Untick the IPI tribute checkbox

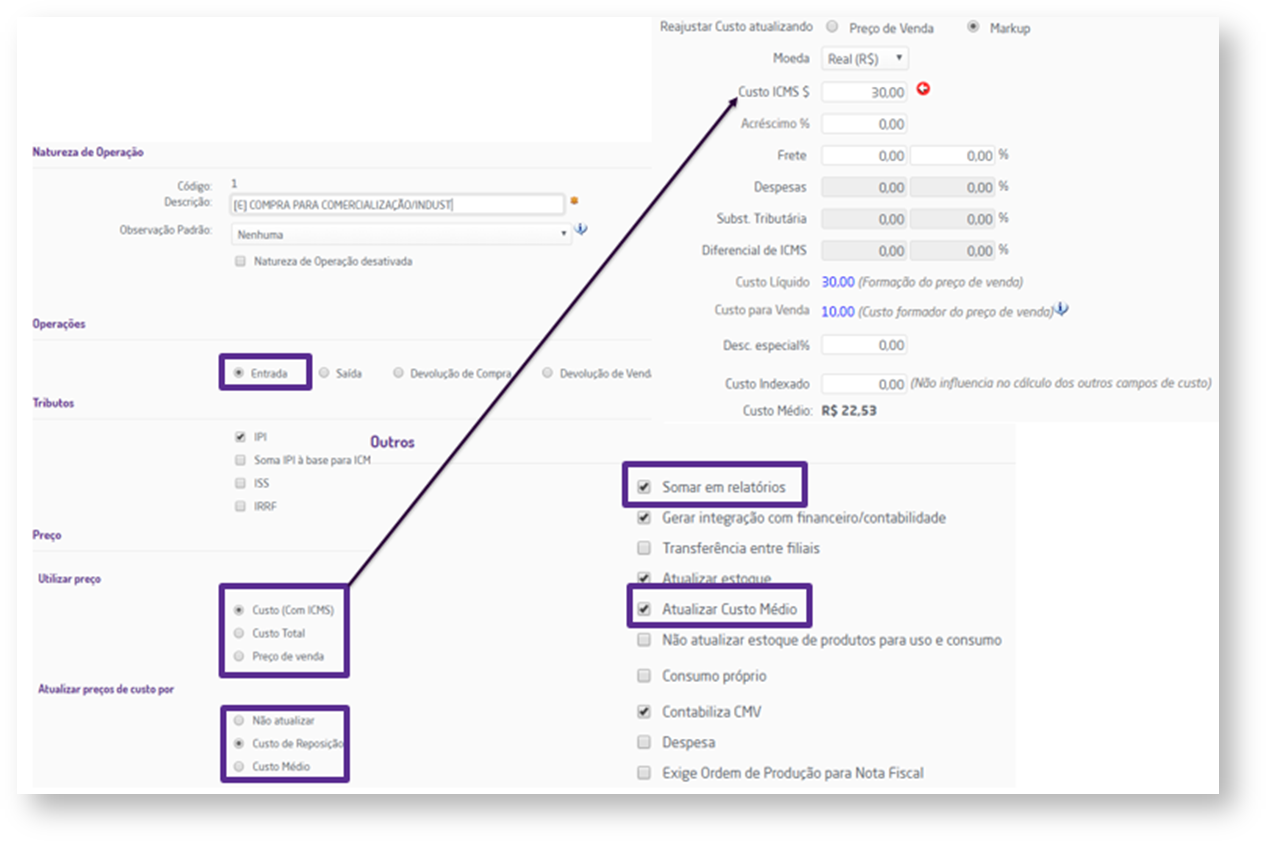tap(239, 437)
